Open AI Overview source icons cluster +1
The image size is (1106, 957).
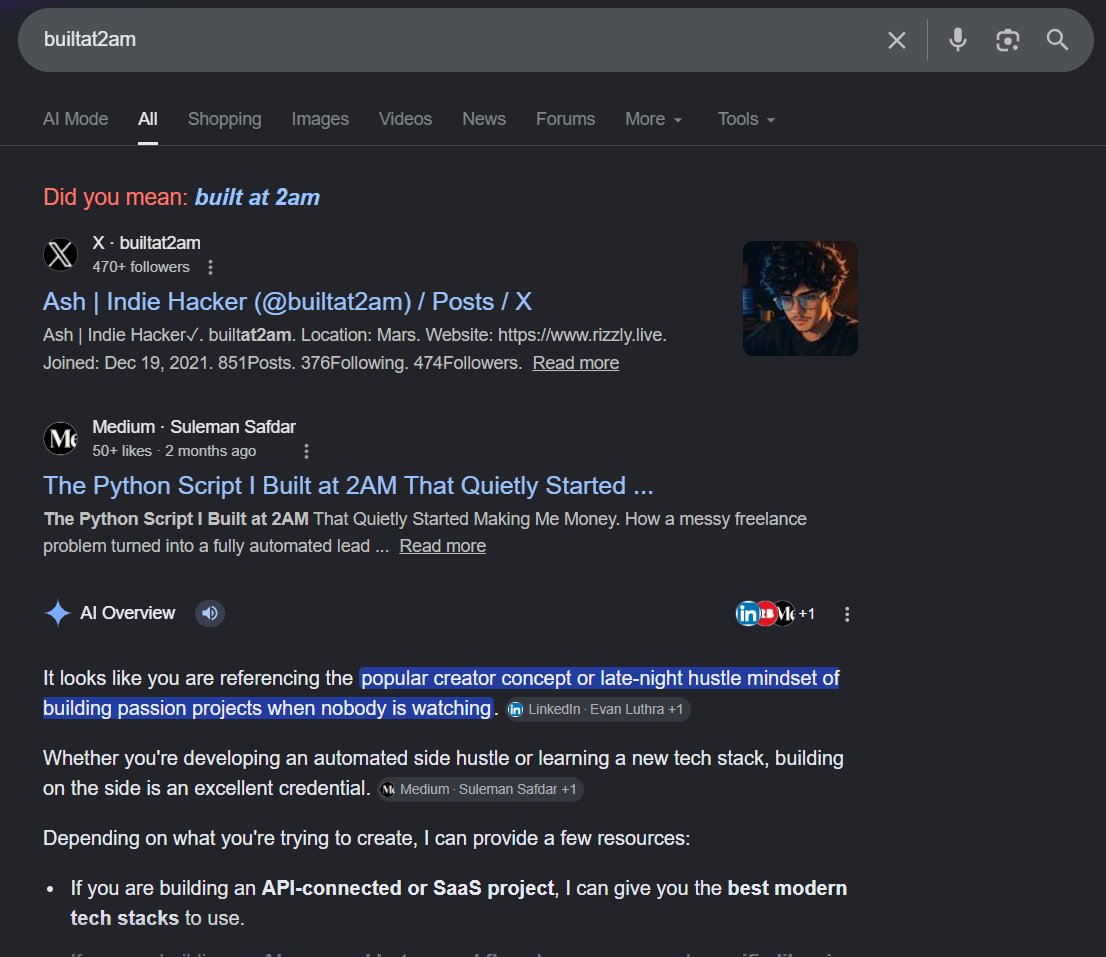click(x=774, y=614)
